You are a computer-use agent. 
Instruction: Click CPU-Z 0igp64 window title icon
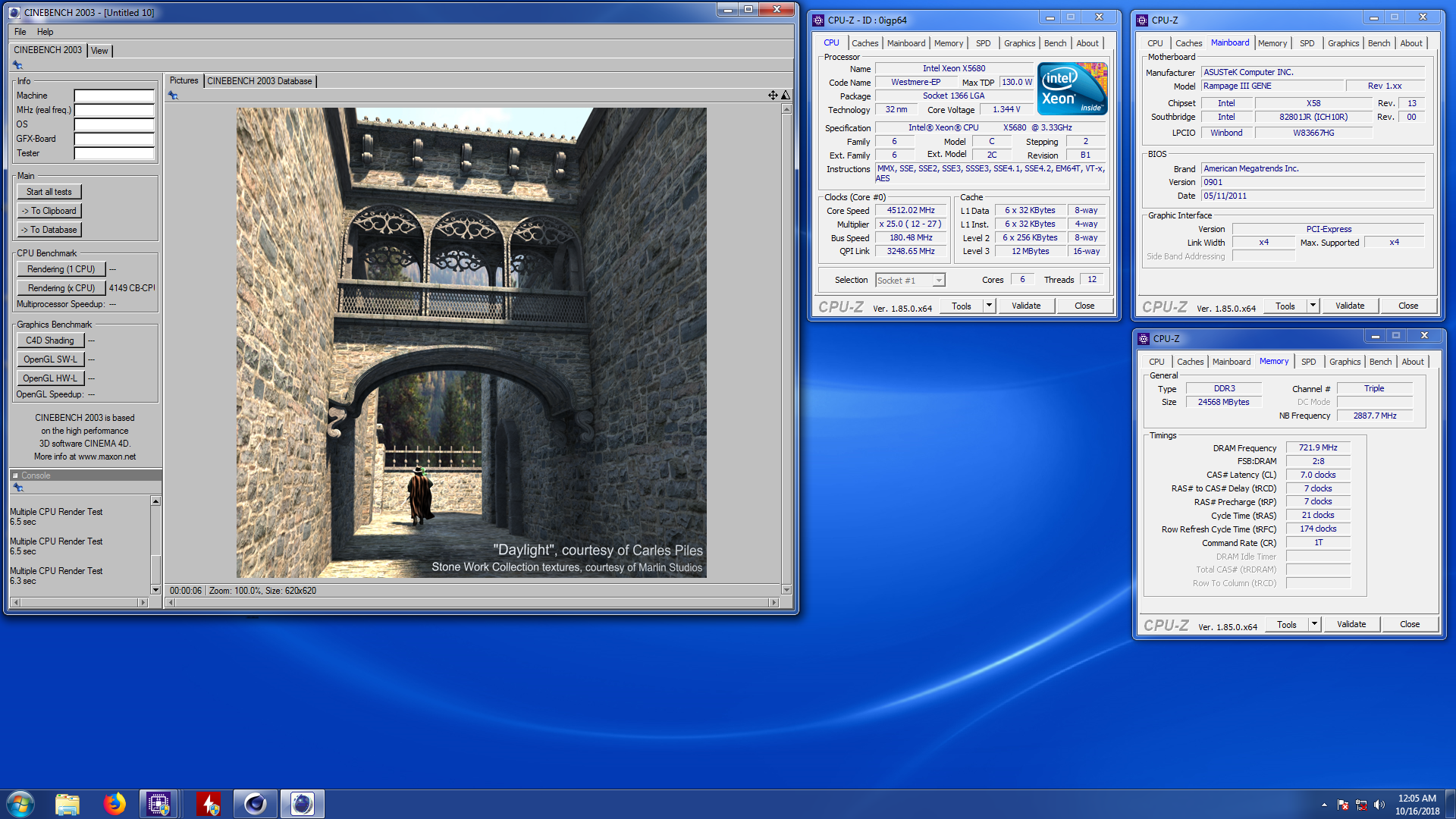[x=818, y=20]
